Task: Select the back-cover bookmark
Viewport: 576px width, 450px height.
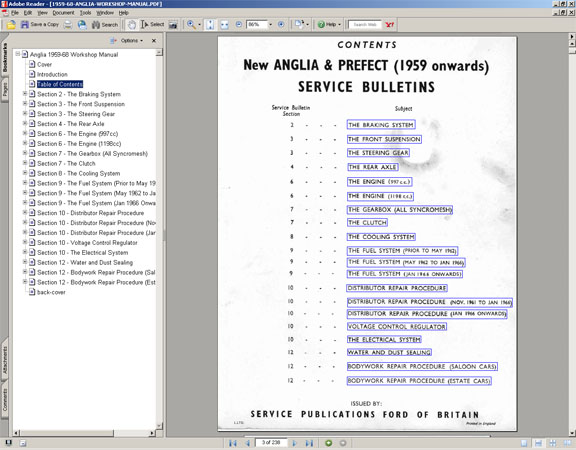Action: (51, 292)
